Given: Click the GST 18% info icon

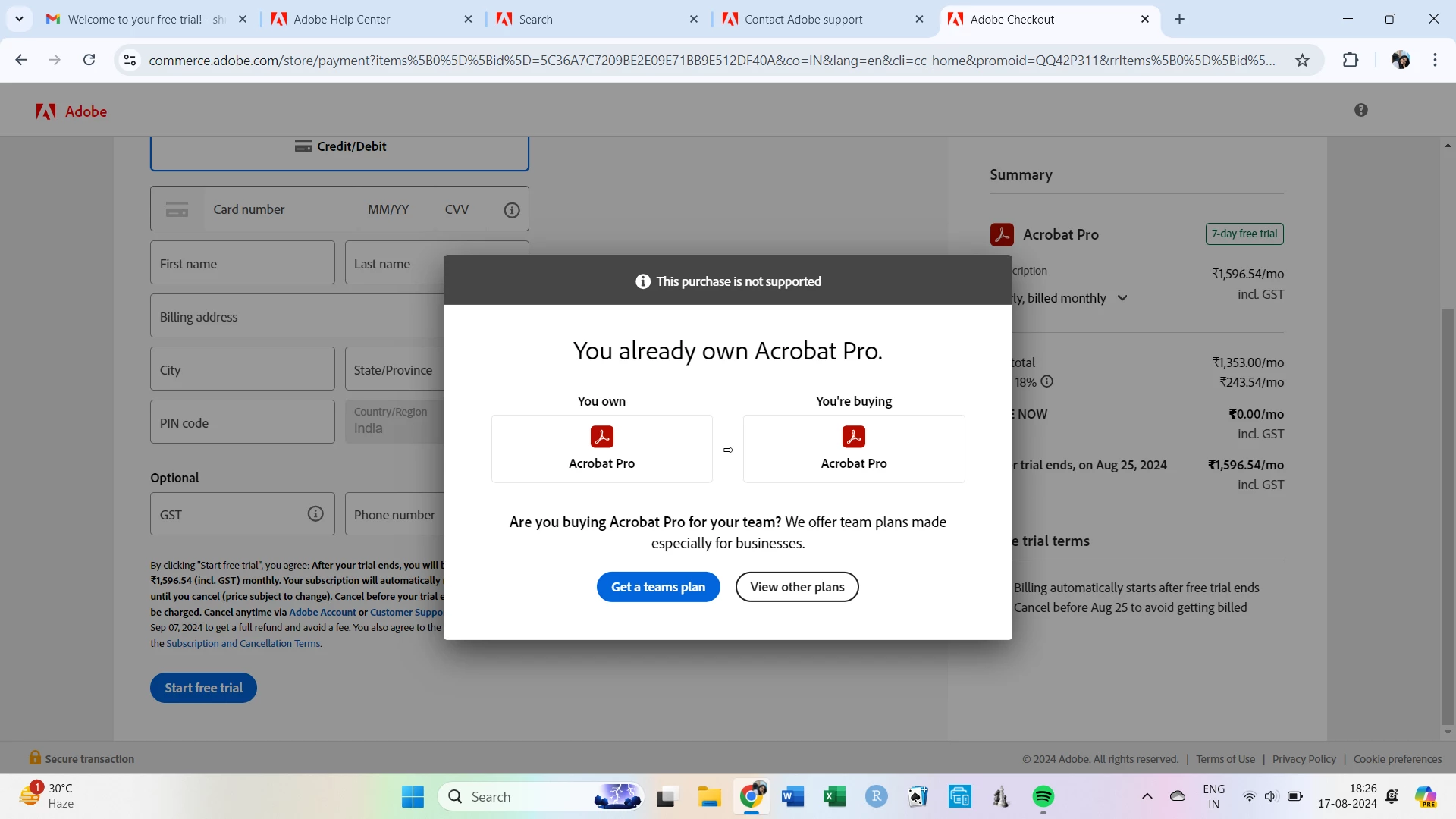Looking at the screenshot, I should [x=1047, y=381].
